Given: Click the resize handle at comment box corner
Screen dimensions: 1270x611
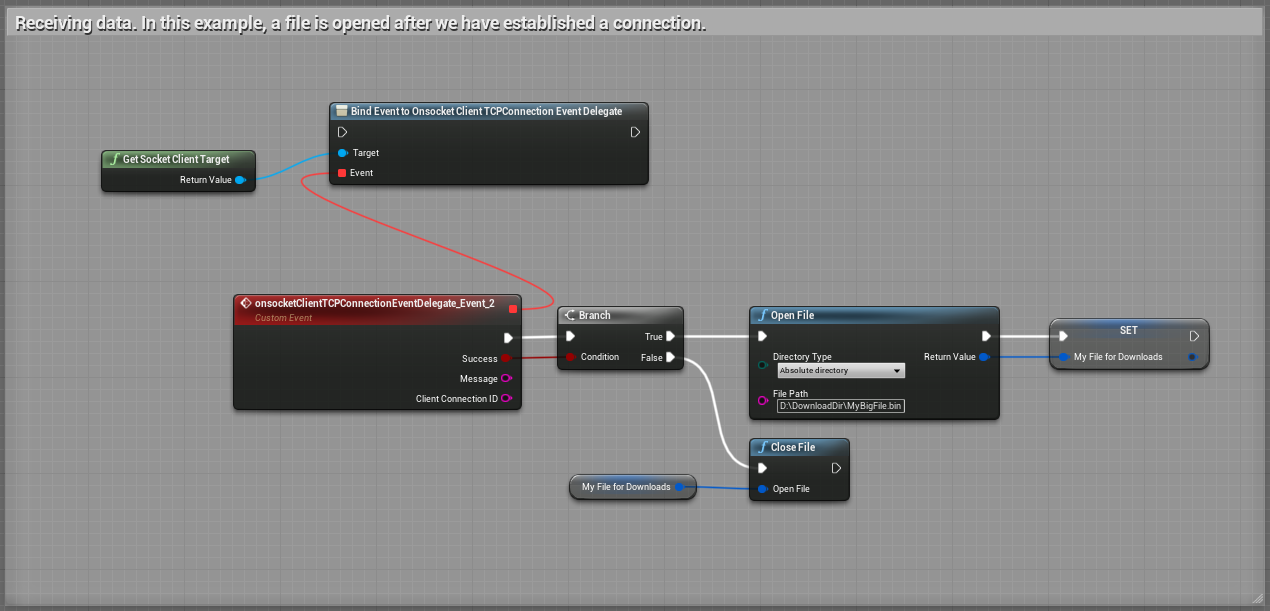Looking at the screenshot, I should [1257, 598].
